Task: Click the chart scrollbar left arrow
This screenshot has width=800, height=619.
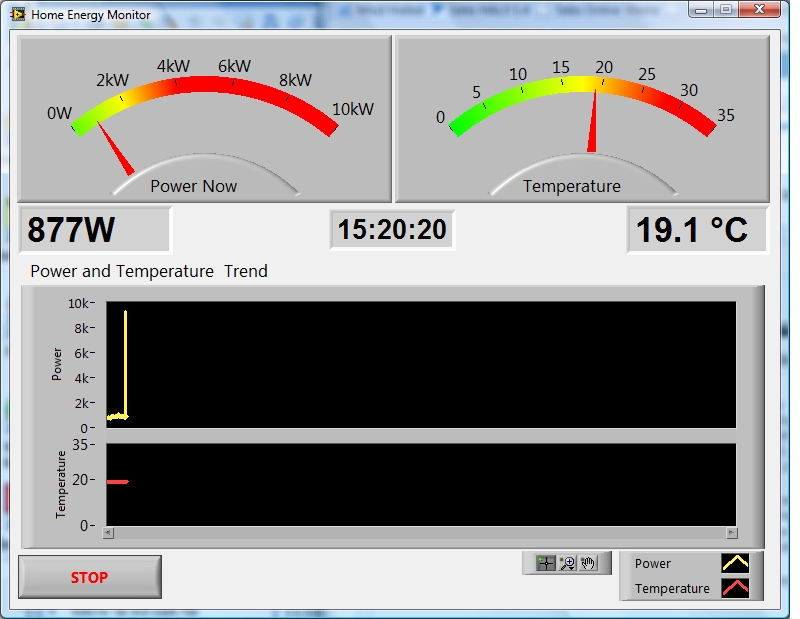Action: (x=108, y=533)
